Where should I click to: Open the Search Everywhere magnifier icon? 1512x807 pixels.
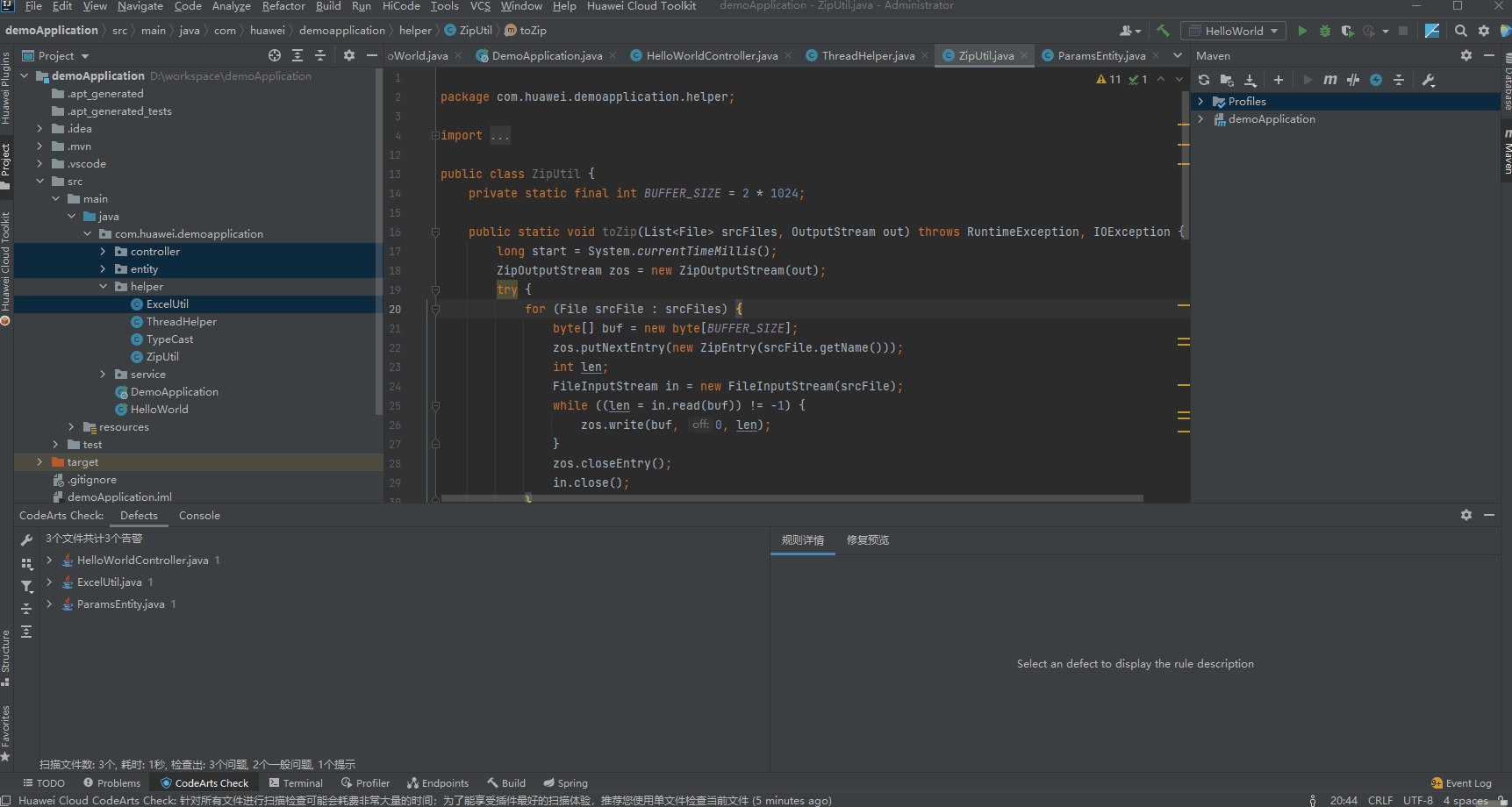(1461, 31)
